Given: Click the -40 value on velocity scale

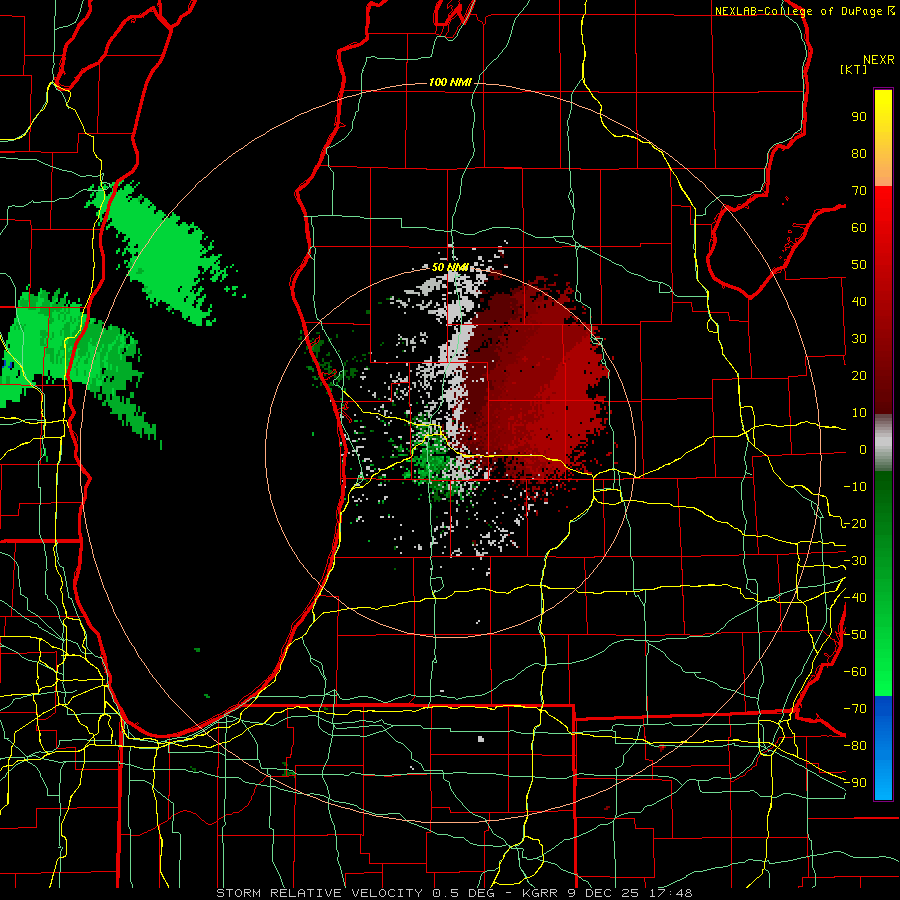Looking at the screenshot, I should [x=855, y=598].
